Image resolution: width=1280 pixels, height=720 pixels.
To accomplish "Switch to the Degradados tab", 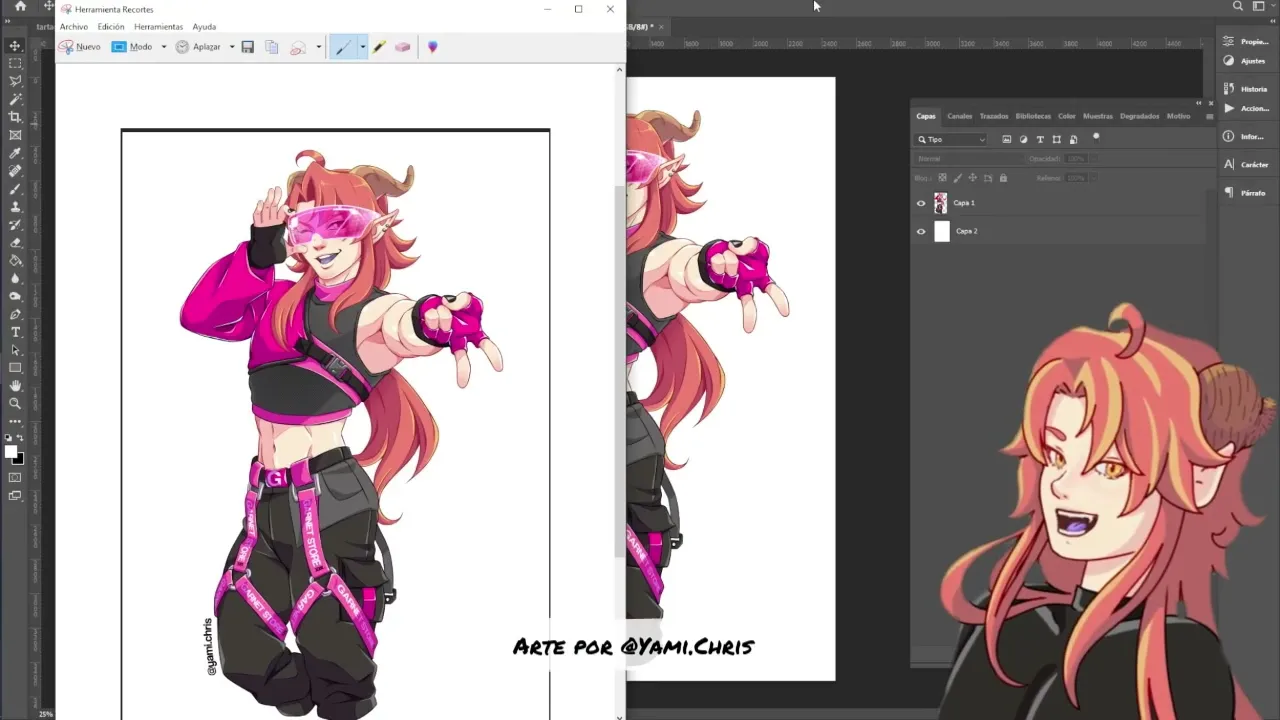I will pyautogui.click(x=1139, y=116).
